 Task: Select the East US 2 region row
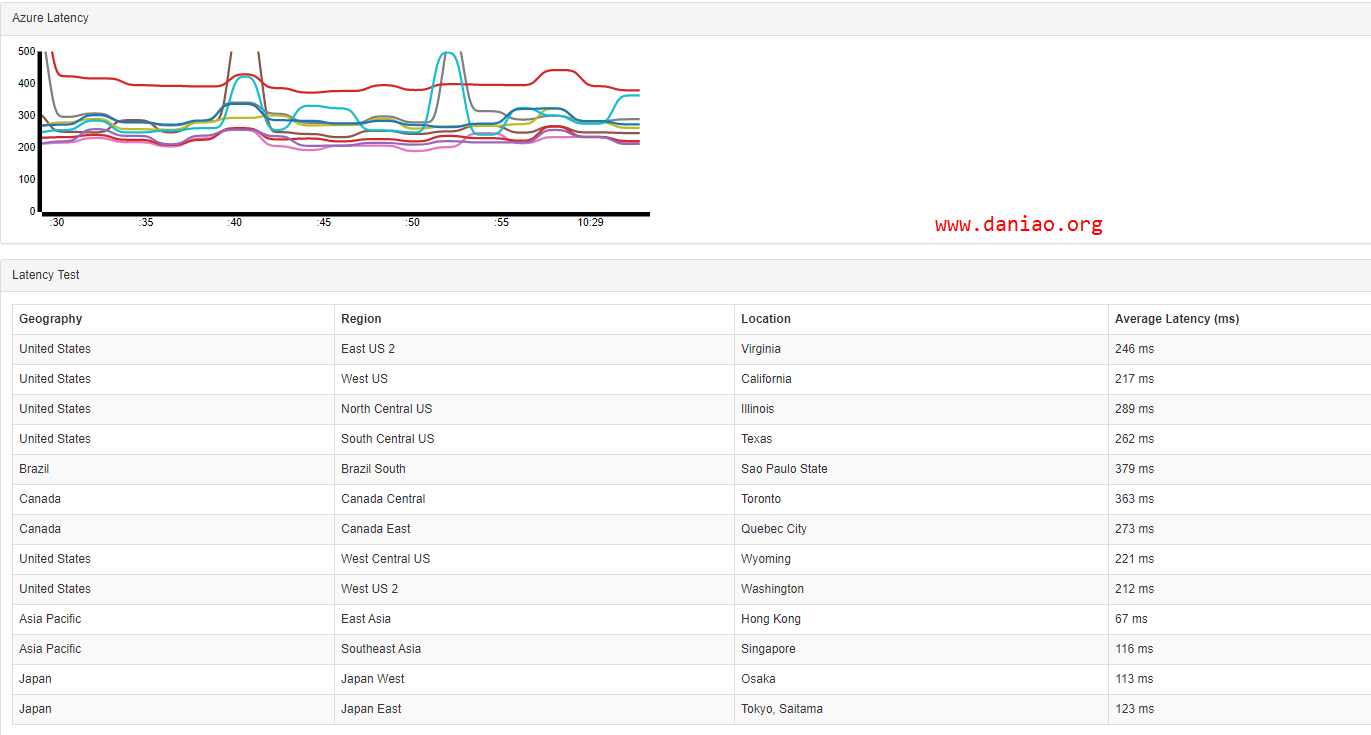pos(692,349)
